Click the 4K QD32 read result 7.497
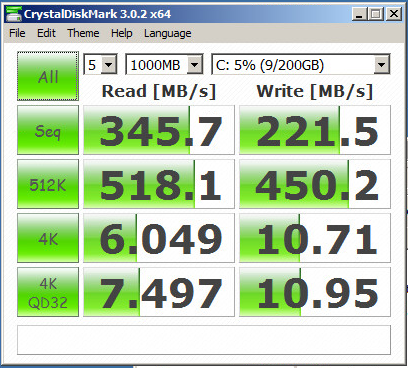 pos(159,292)
